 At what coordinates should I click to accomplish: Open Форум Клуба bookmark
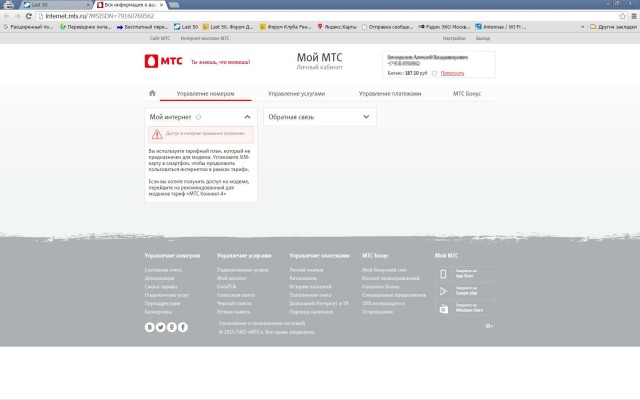(x=286, y=27)
